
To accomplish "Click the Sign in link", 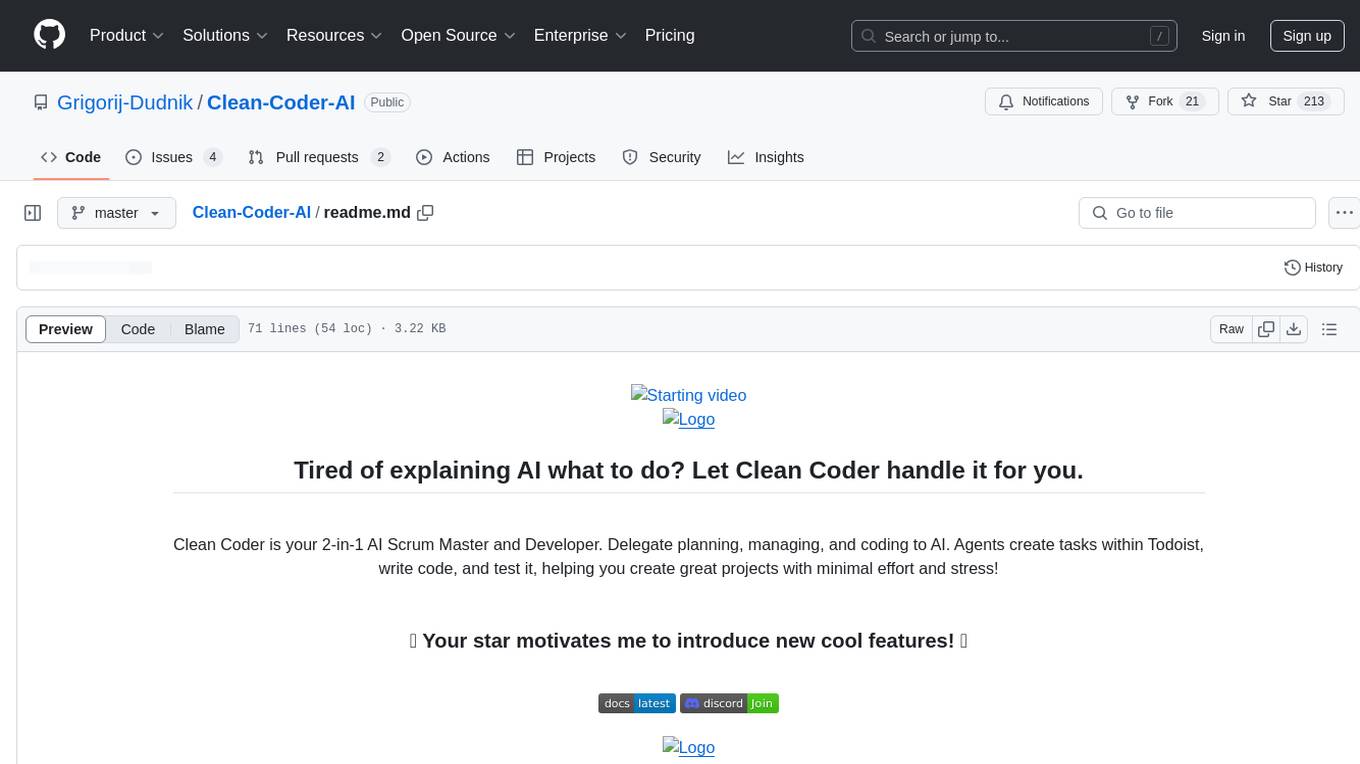I will [1223, 36].
